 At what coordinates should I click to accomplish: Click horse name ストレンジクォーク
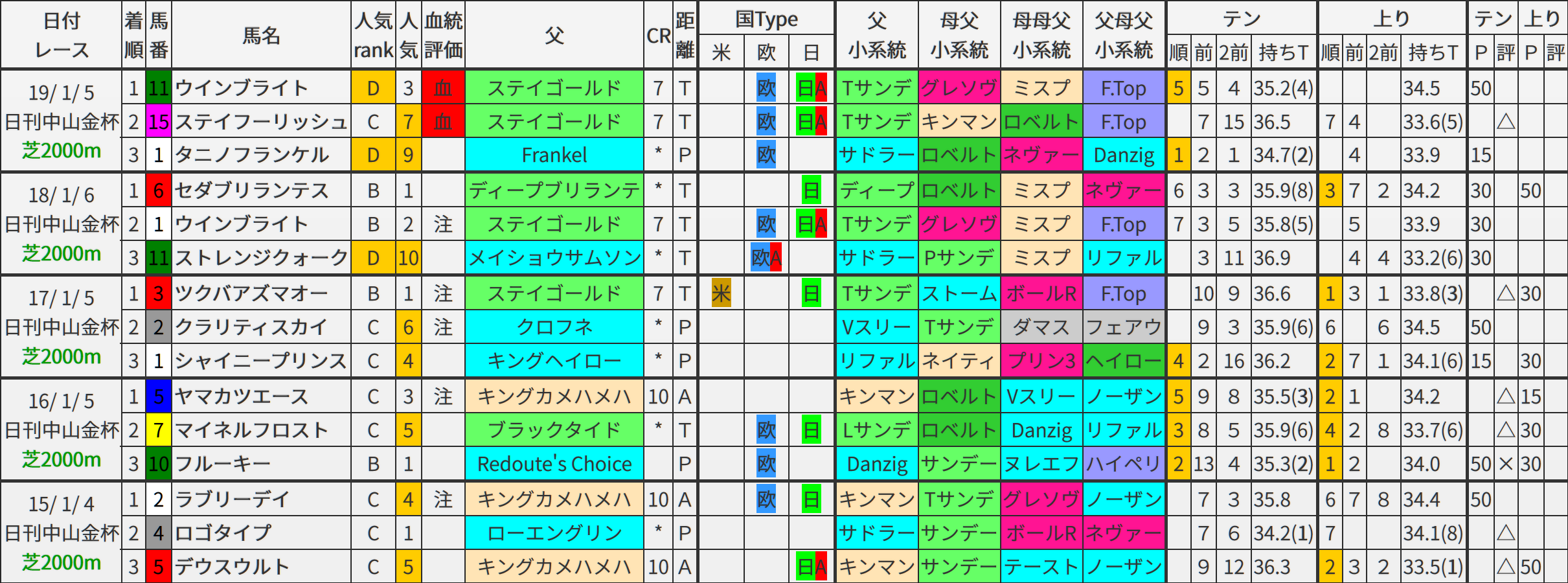(262, 258)
